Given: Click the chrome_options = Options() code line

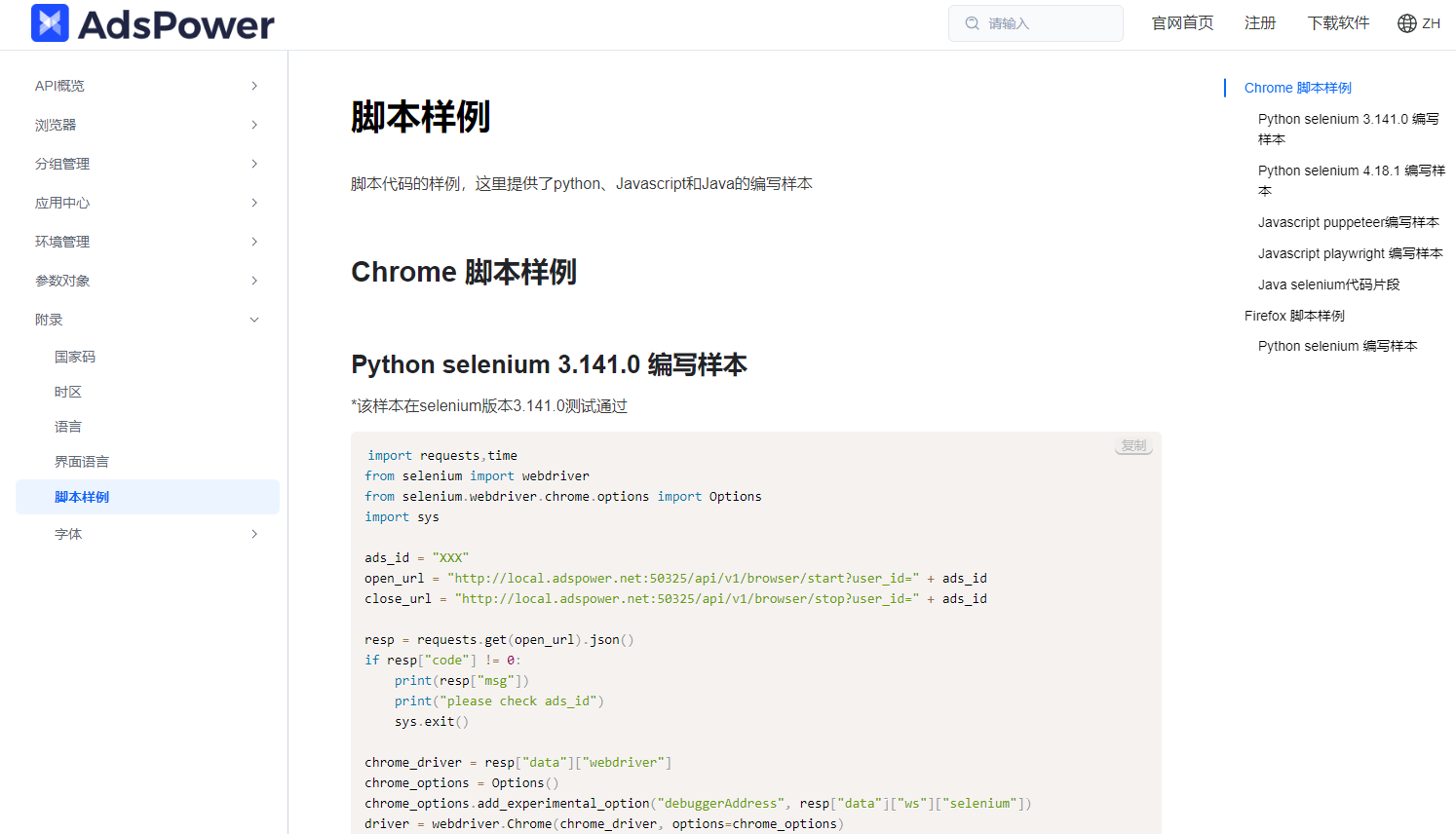Looking at the screenshot, I should pyautogui.click(x=462, y=782).
